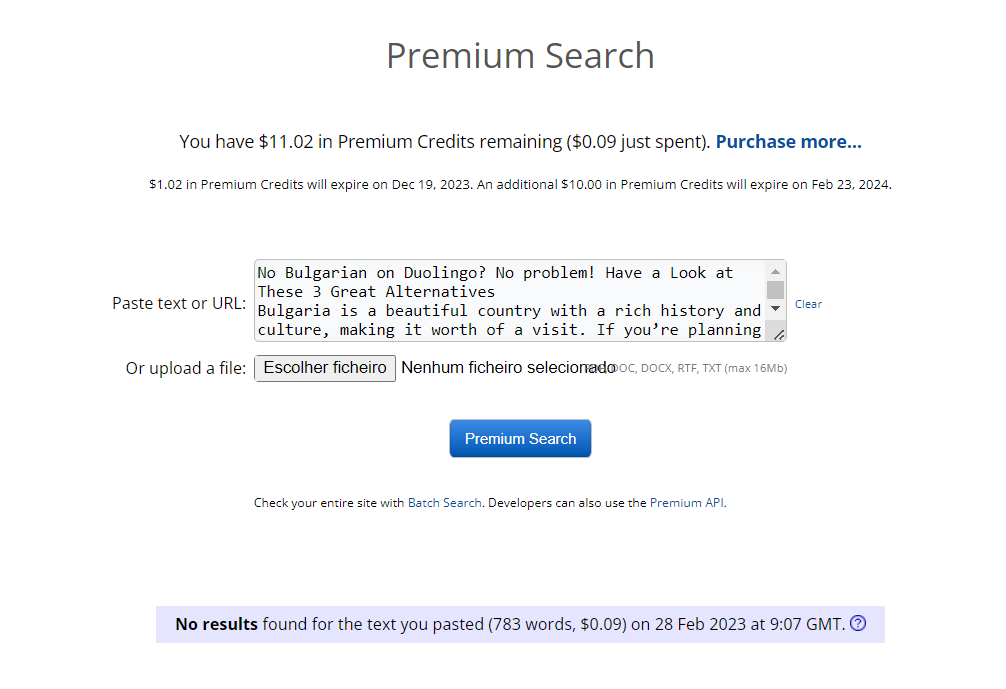Open the Premium API link
1006x689 pixels.
point(687,503)
